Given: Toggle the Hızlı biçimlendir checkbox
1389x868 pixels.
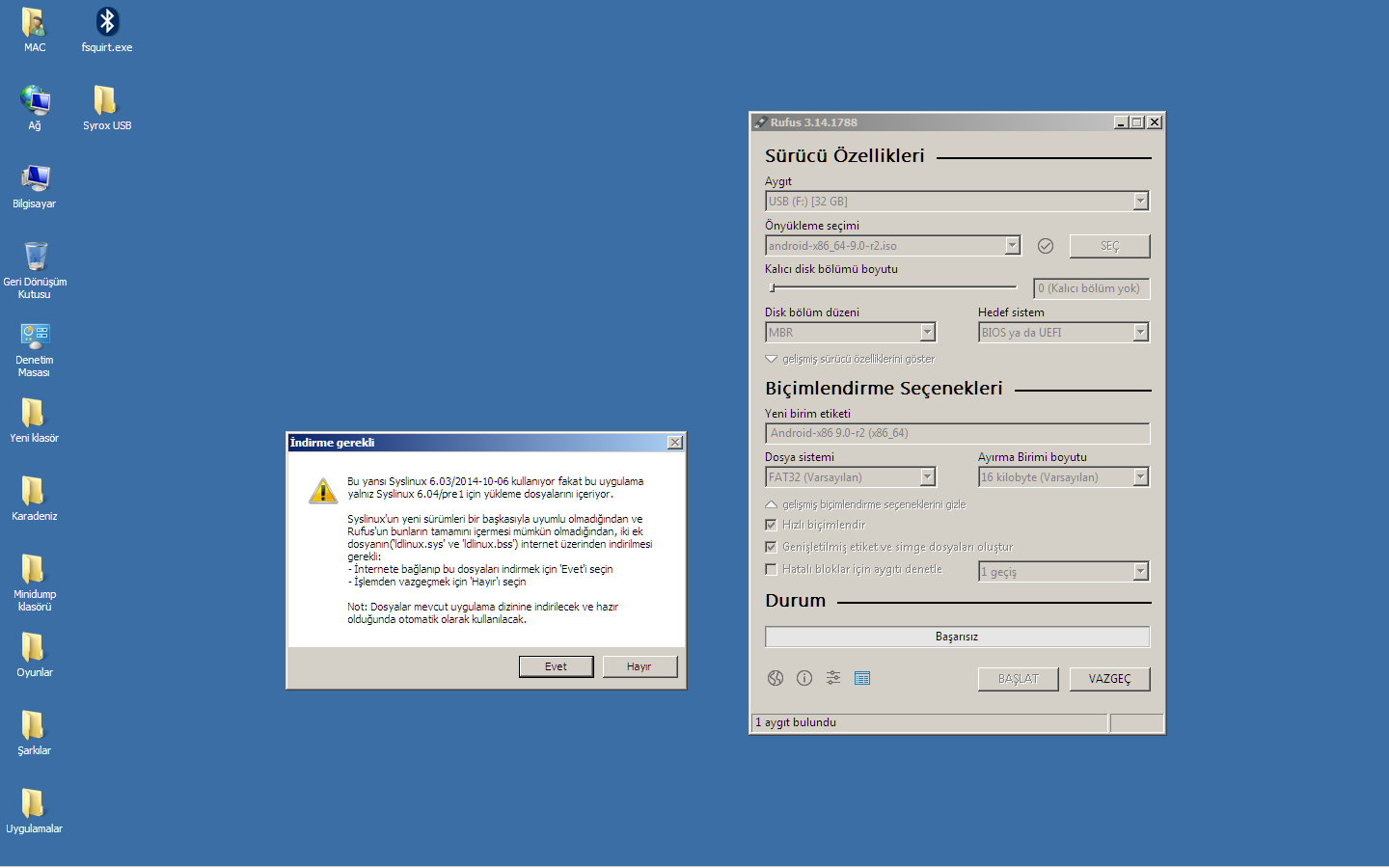Looking at the screenshot, I should coord(771,525).
